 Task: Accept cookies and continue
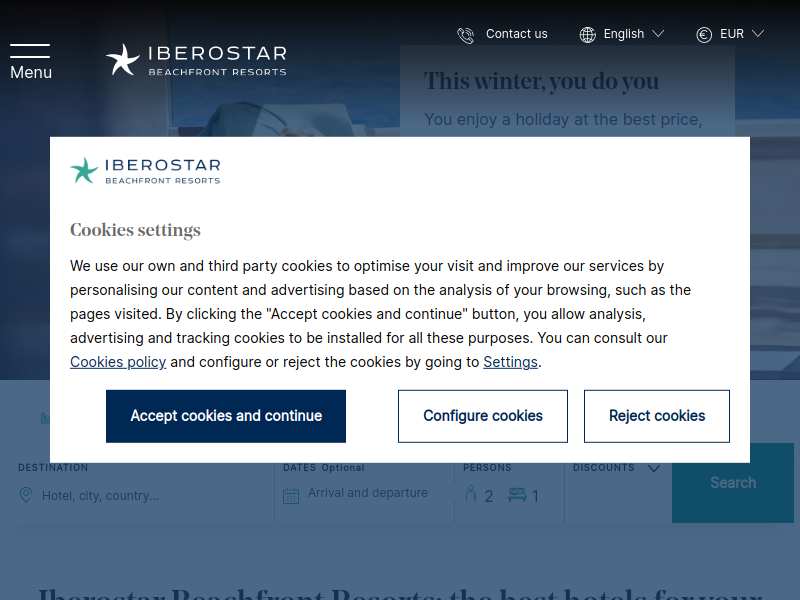click(x=226, y=416)
